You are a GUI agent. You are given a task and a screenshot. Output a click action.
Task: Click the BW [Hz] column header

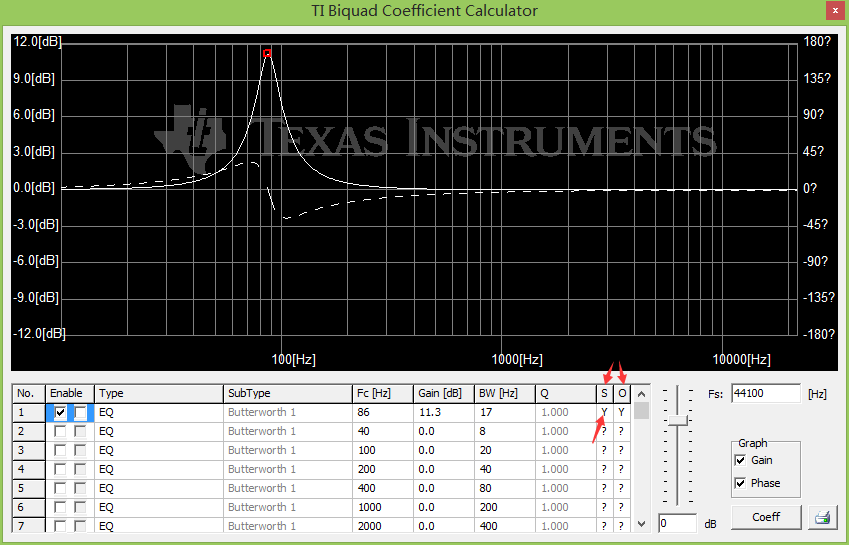(505, 393)
